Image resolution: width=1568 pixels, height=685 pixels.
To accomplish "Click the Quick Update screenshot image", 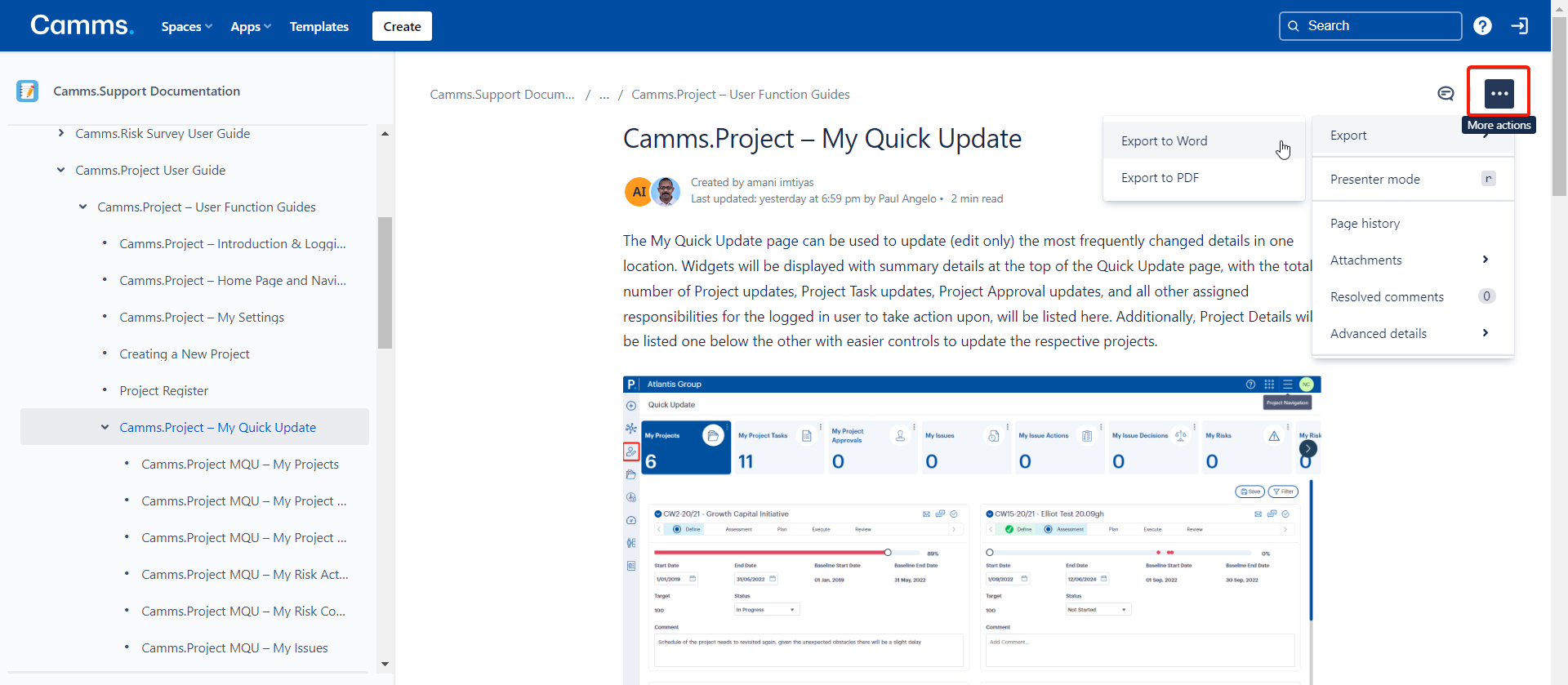I will pos(972,530).
